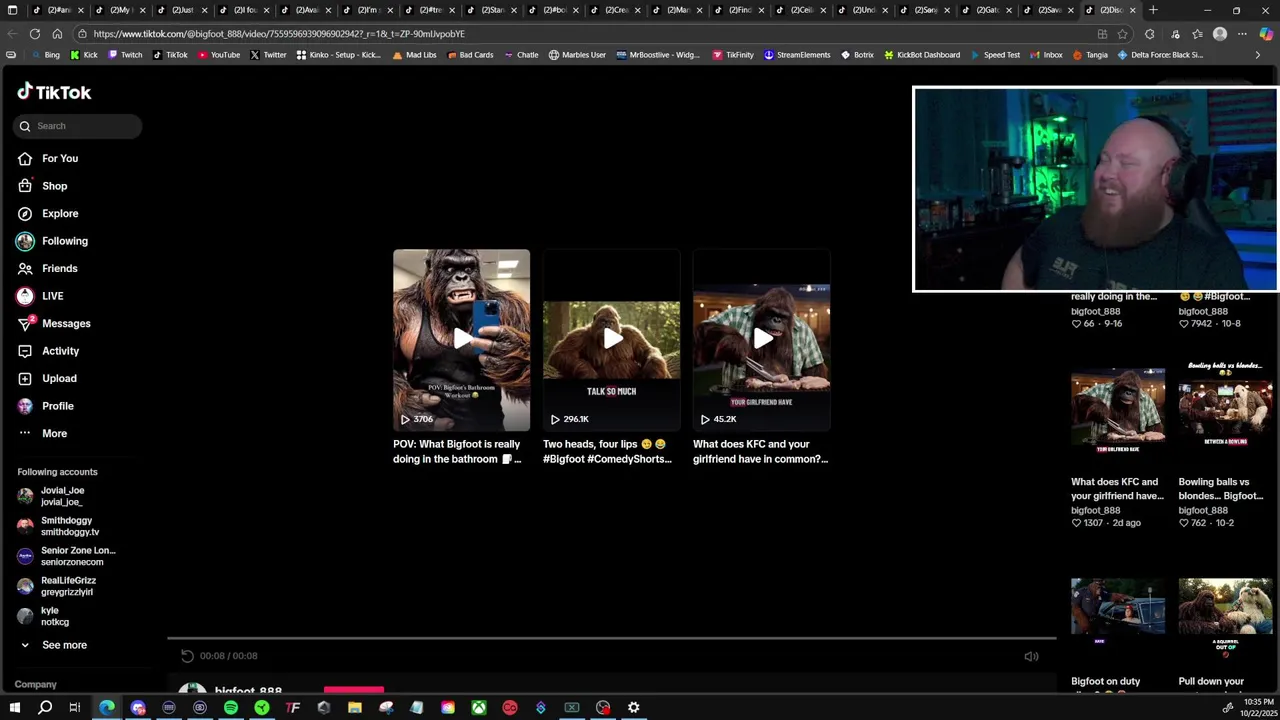Screen dimensions: 1280x720
Task: Click into the TikTok Search field
Action: point(78,126)
